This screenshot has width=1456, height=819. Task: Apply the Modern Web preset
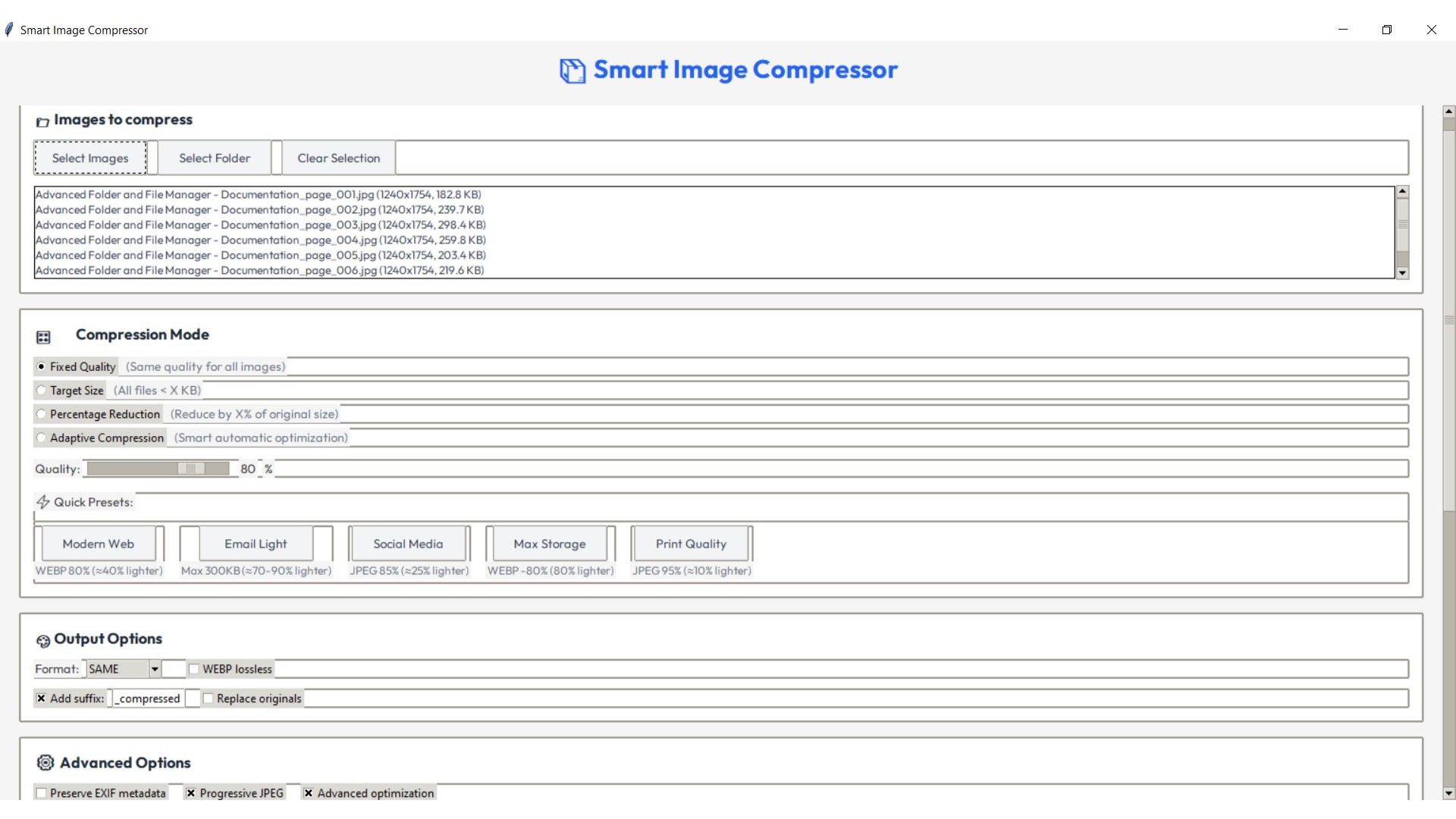(98, 544)
